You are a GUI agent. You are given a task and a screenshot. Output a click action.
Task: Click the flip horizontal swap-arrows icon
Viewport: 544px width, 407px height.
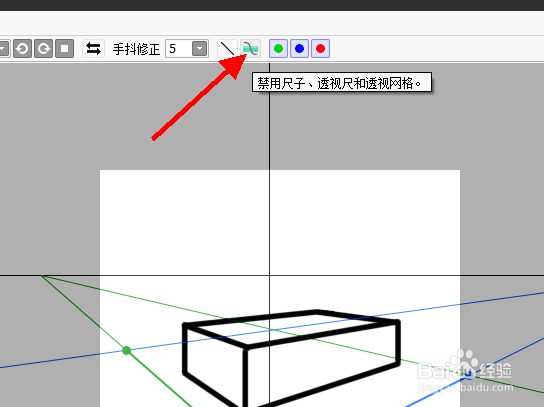[x=93, y=48]
